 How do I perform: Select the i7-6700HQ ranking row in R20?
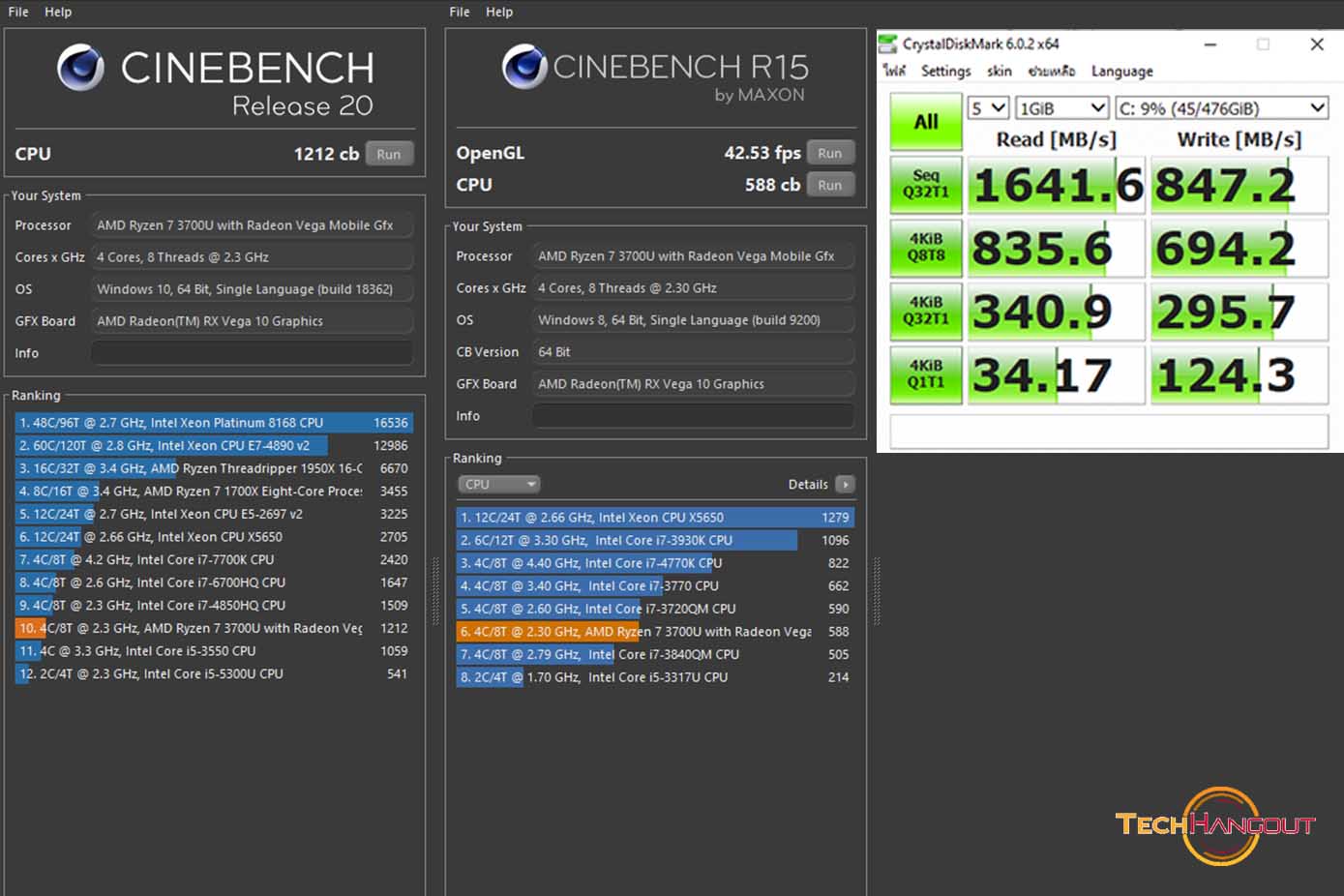pos(214,582)
